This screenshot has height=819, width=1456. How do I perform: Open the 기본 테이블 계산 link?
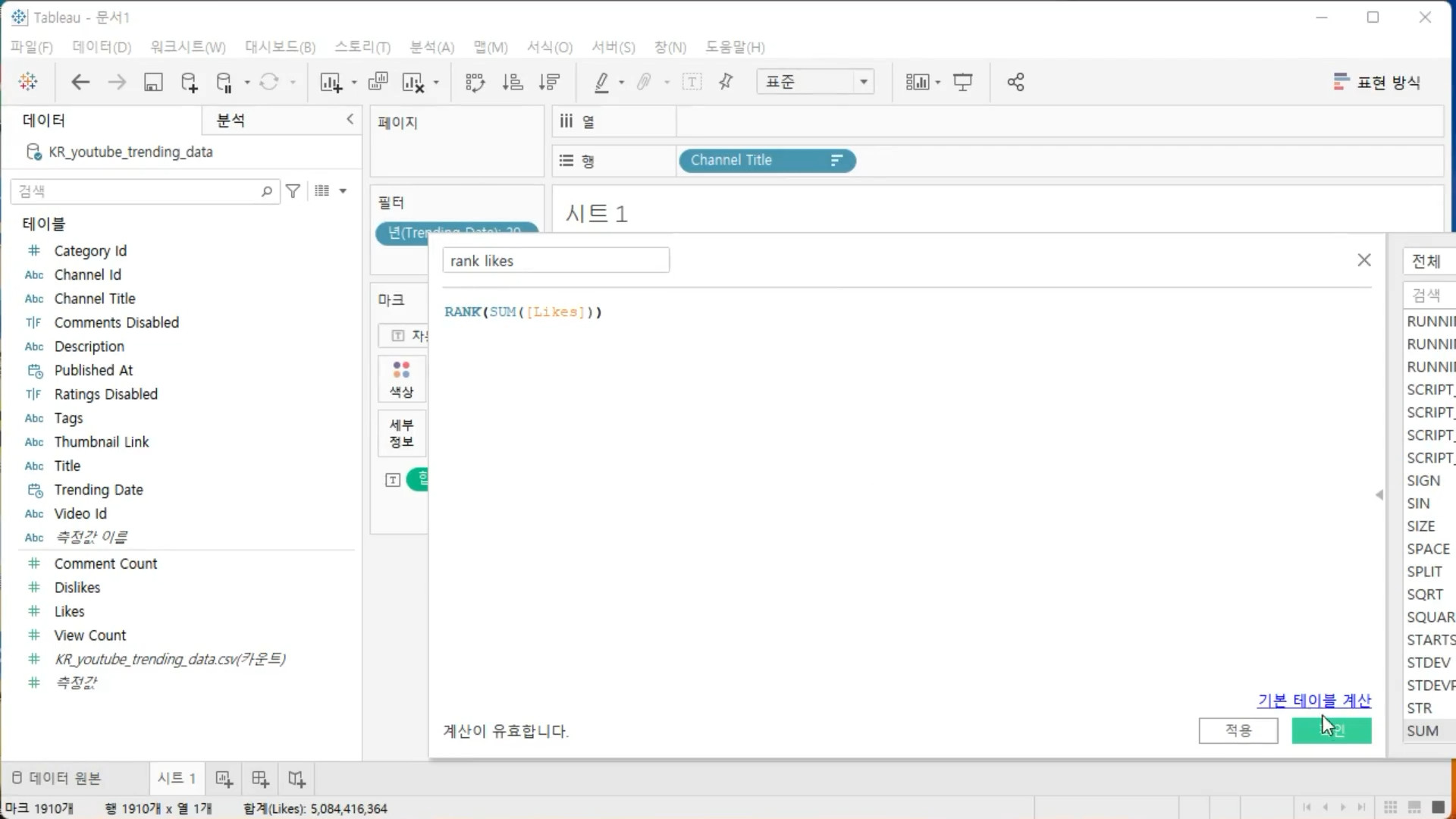pos(1313,700)
